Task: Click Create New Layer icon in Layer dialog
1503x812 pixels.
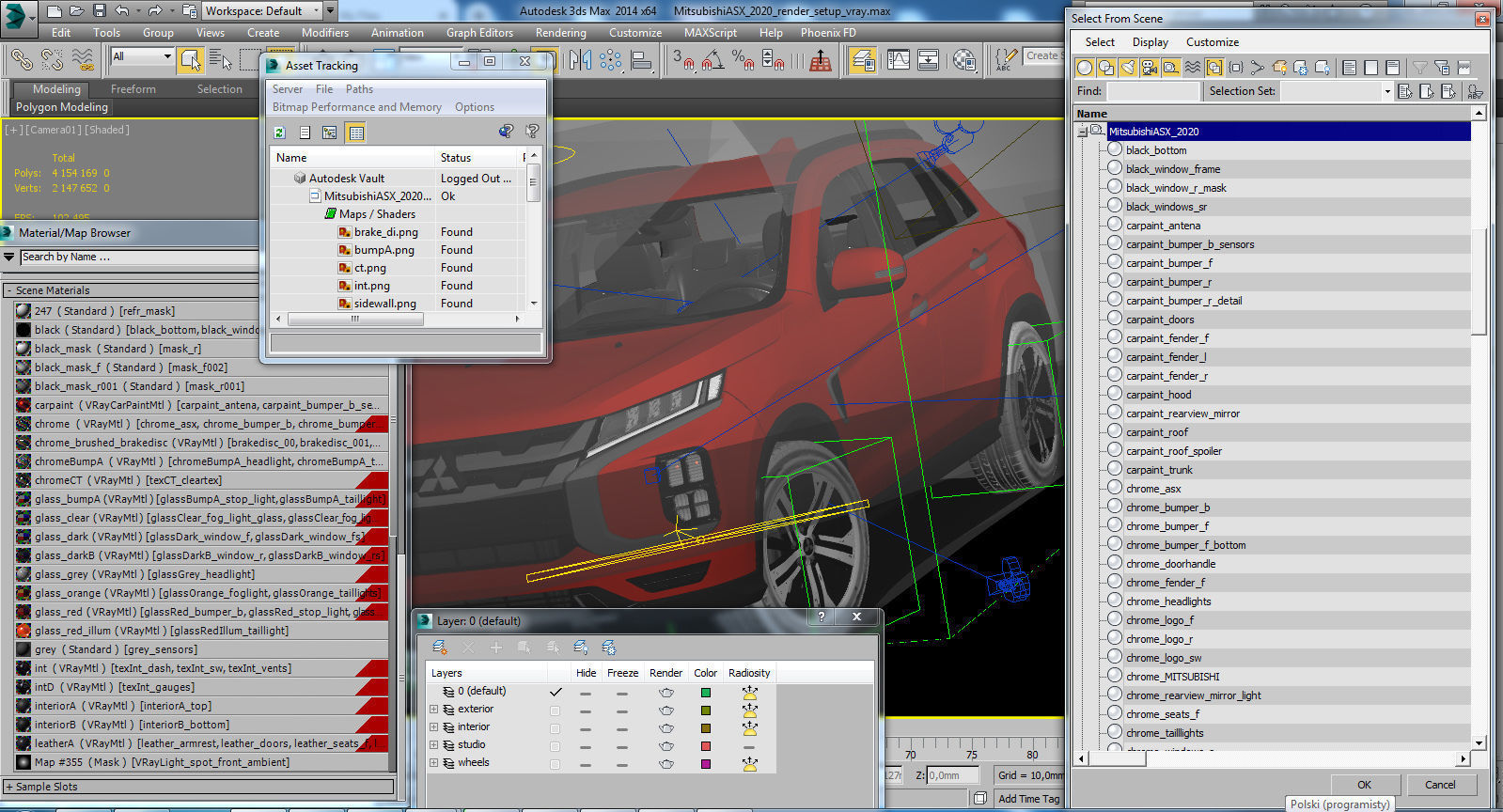Action: tap(439, 648)
